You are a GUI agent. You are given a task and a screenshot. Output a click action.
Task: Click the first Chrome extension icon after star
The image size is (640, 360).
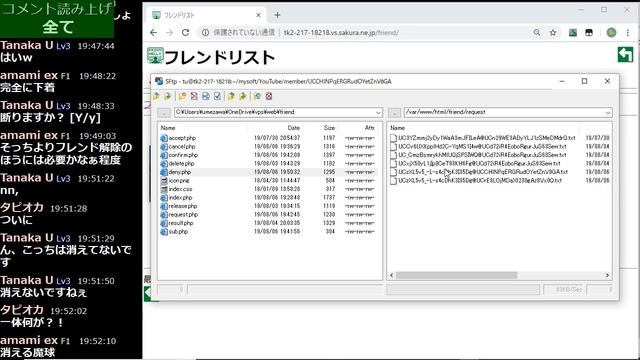coord(573,33)
